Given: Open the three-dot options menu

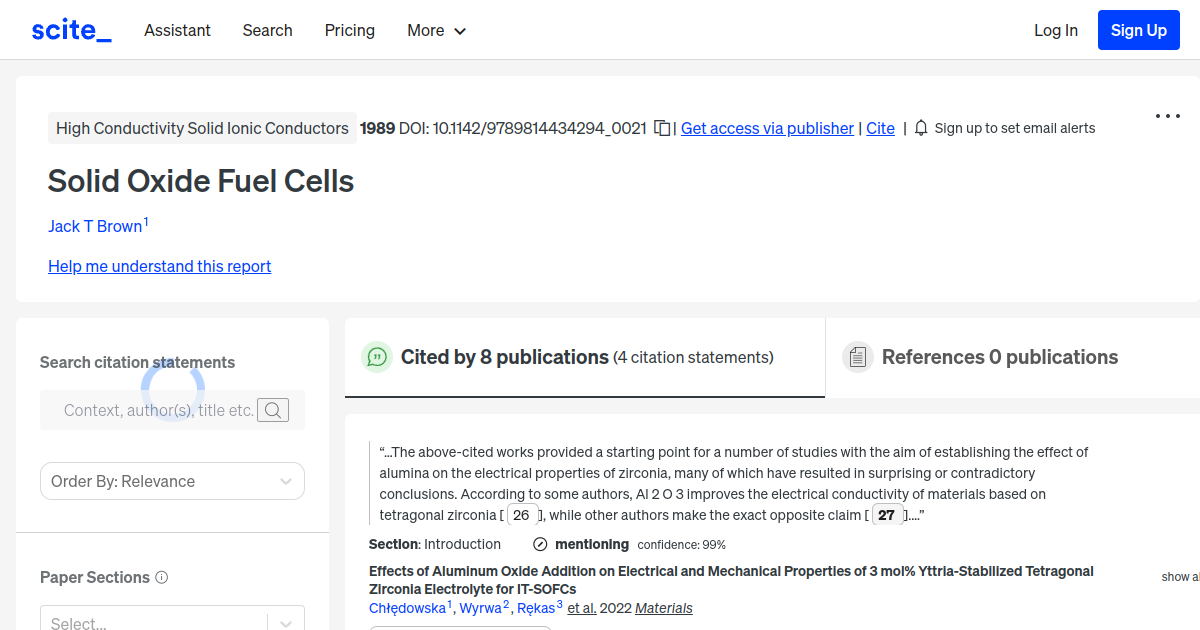Looking at the screenshot, I should (1167, 116).
